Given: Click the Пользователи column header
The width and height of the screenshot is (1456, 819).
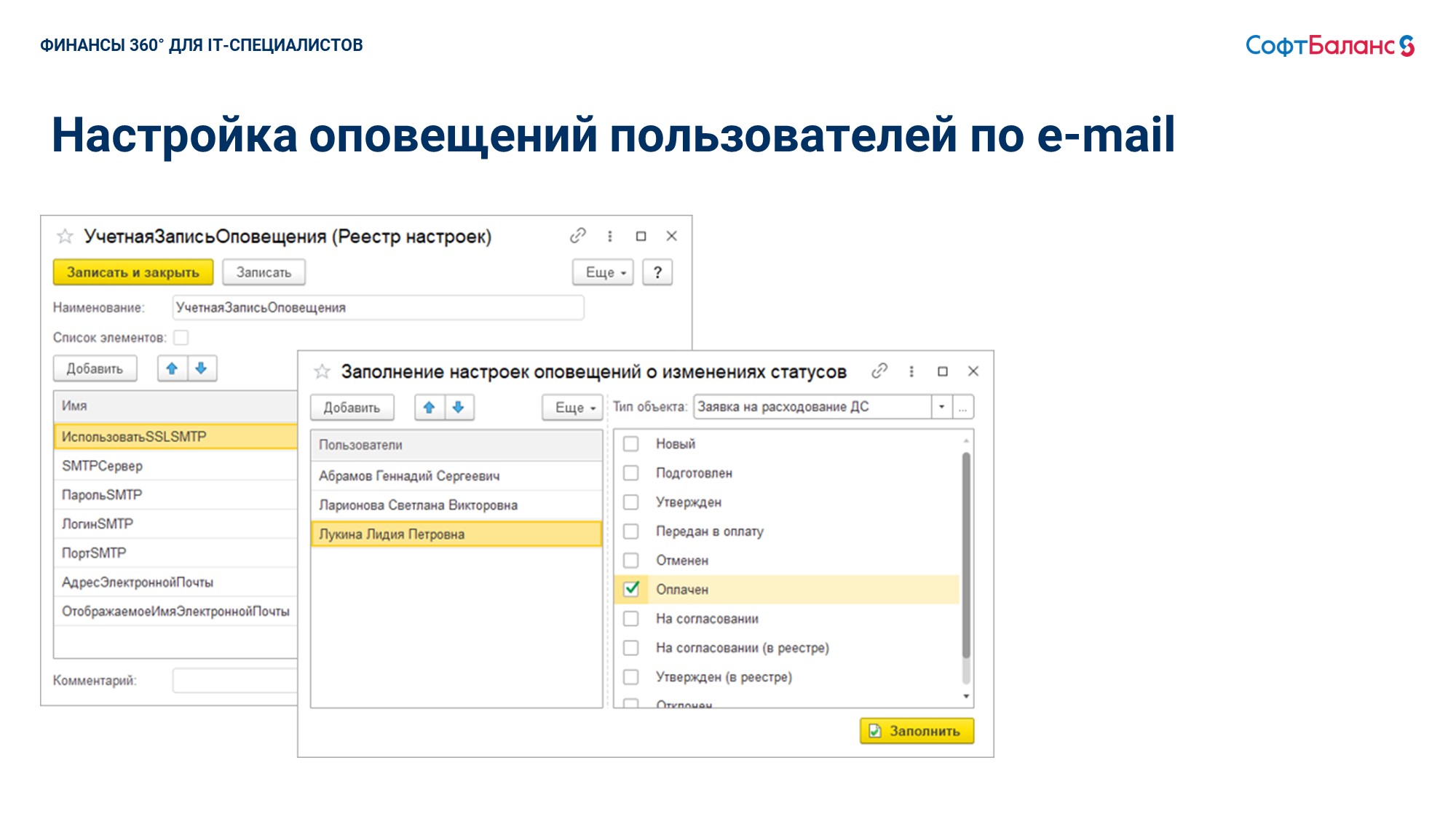Looking at the screenshot, I should pyautogui.click(x=456, y=445).
